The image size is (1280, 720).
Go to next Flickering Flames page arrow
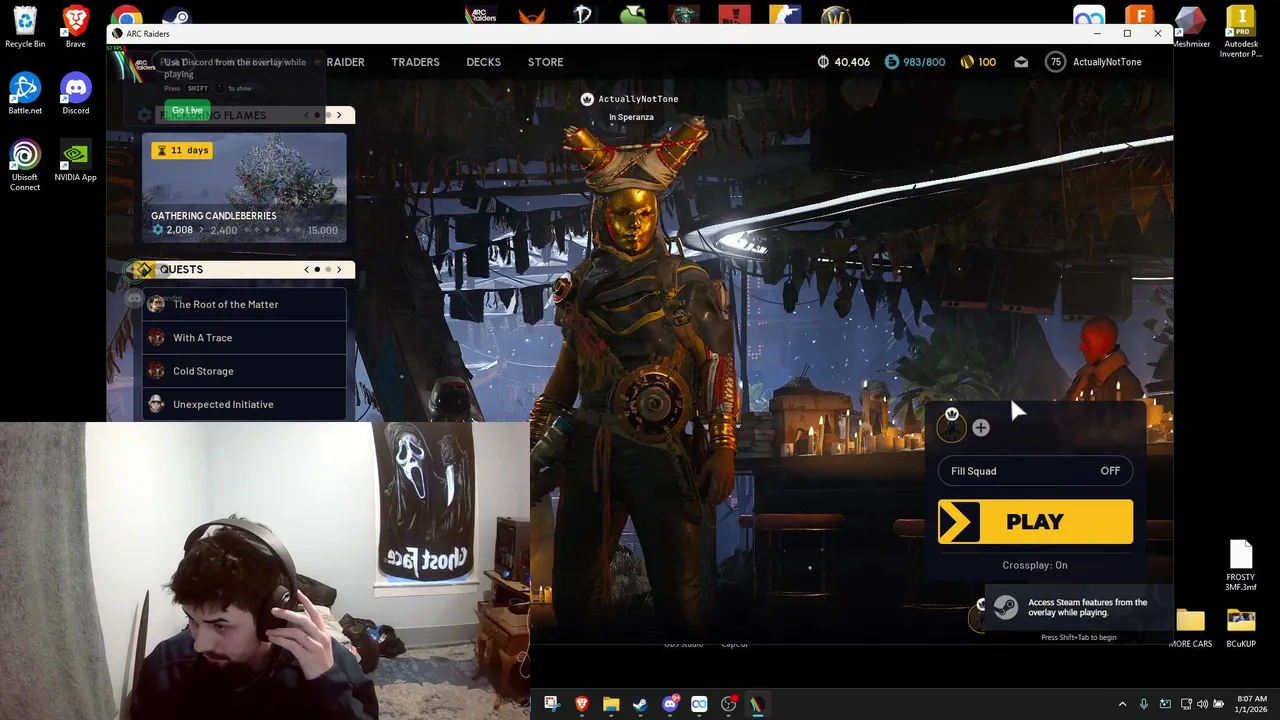pos(339,115)
